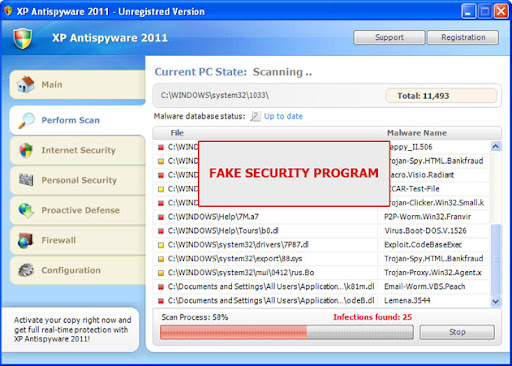The width and height of the screenshot is (512, 366).
Task: Click the scan progress bar
Action: [287, 332]
